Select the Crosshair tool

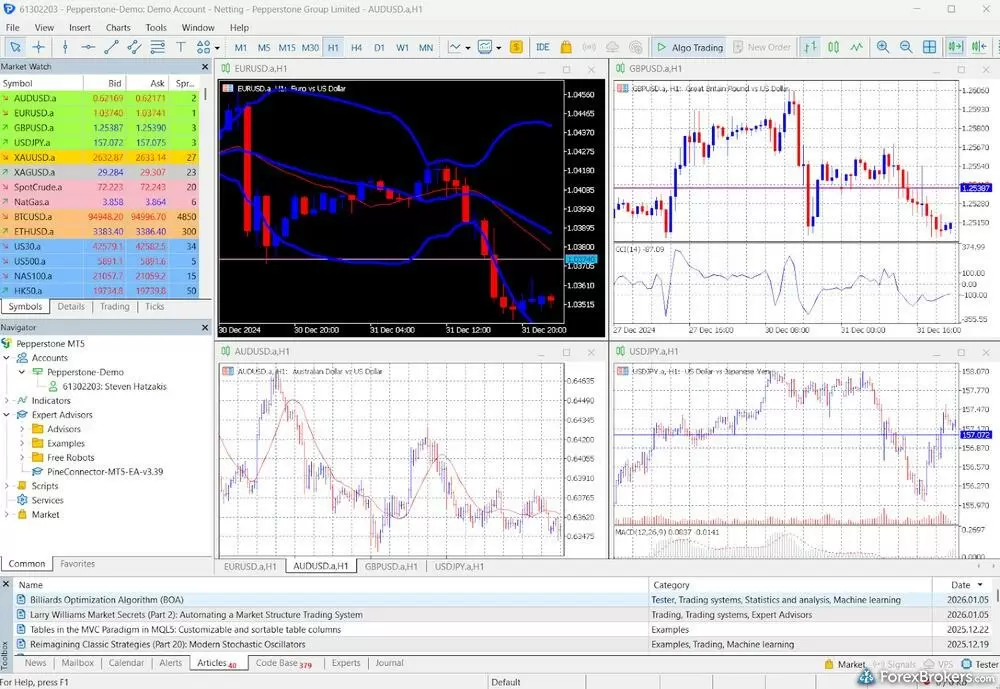pos(38,46)
